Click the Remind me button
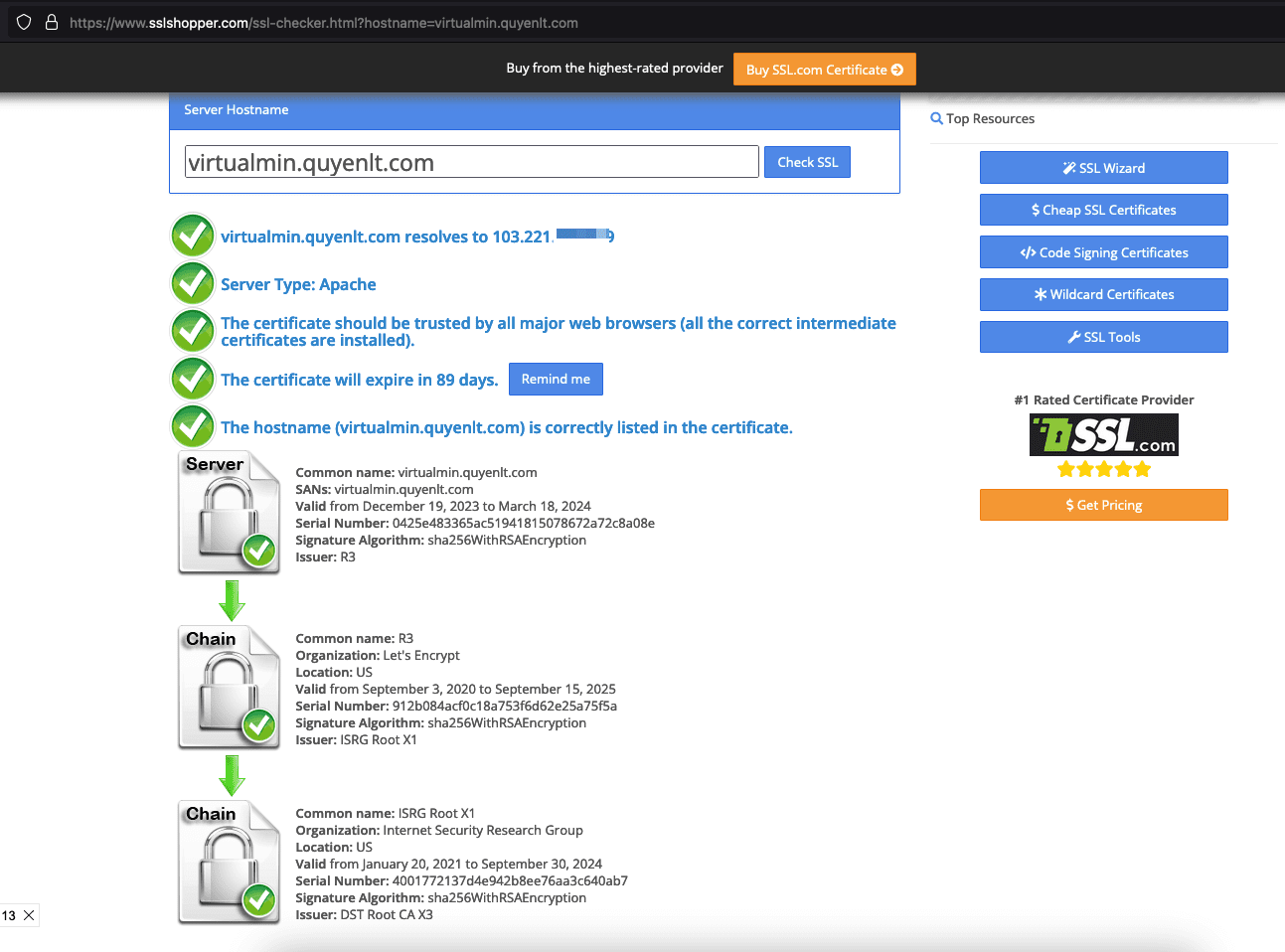 pyautogui.click(x=556, y=379)
